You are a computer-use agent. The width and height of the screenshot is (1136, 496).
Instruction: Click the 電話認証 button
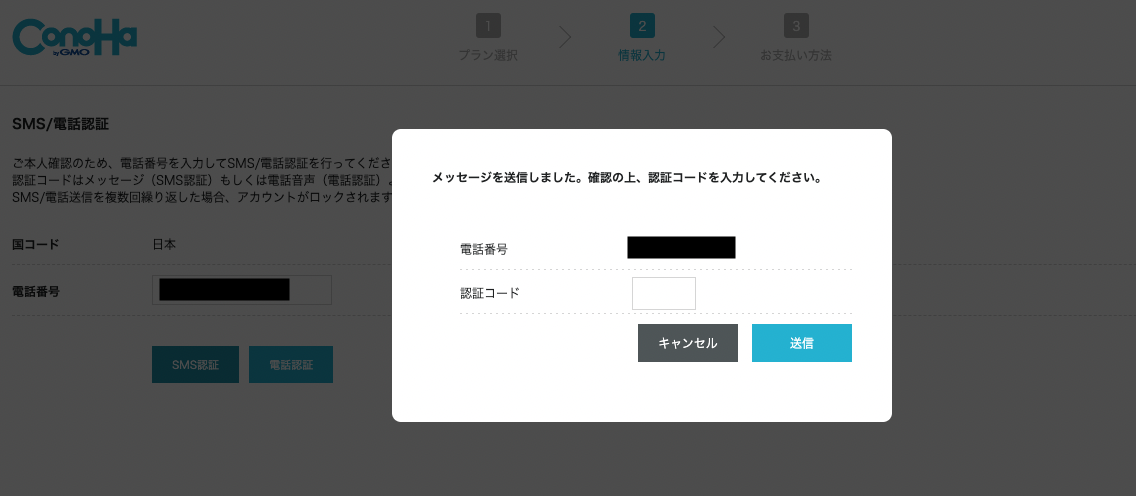(291, 365)
